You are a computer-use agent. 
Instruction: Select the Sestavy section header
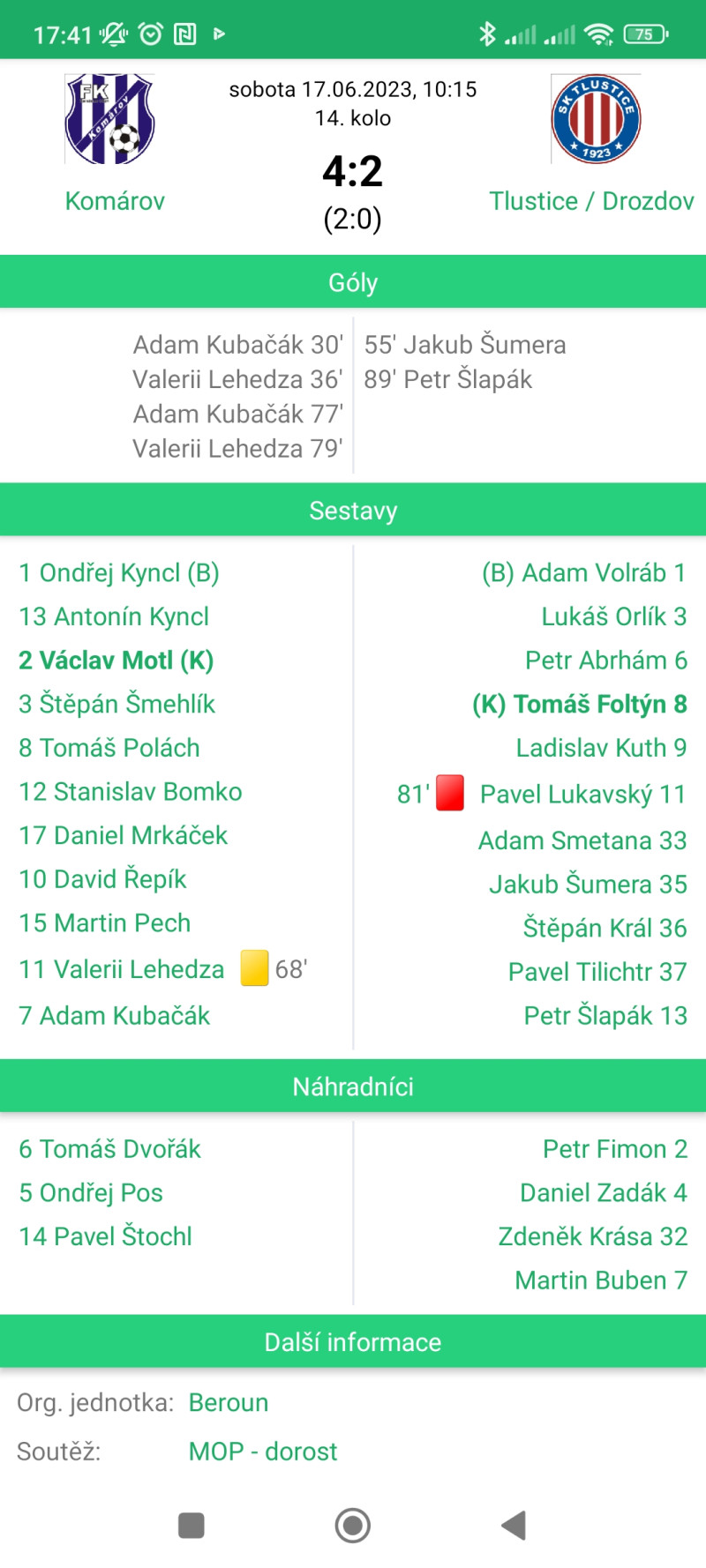353,511
